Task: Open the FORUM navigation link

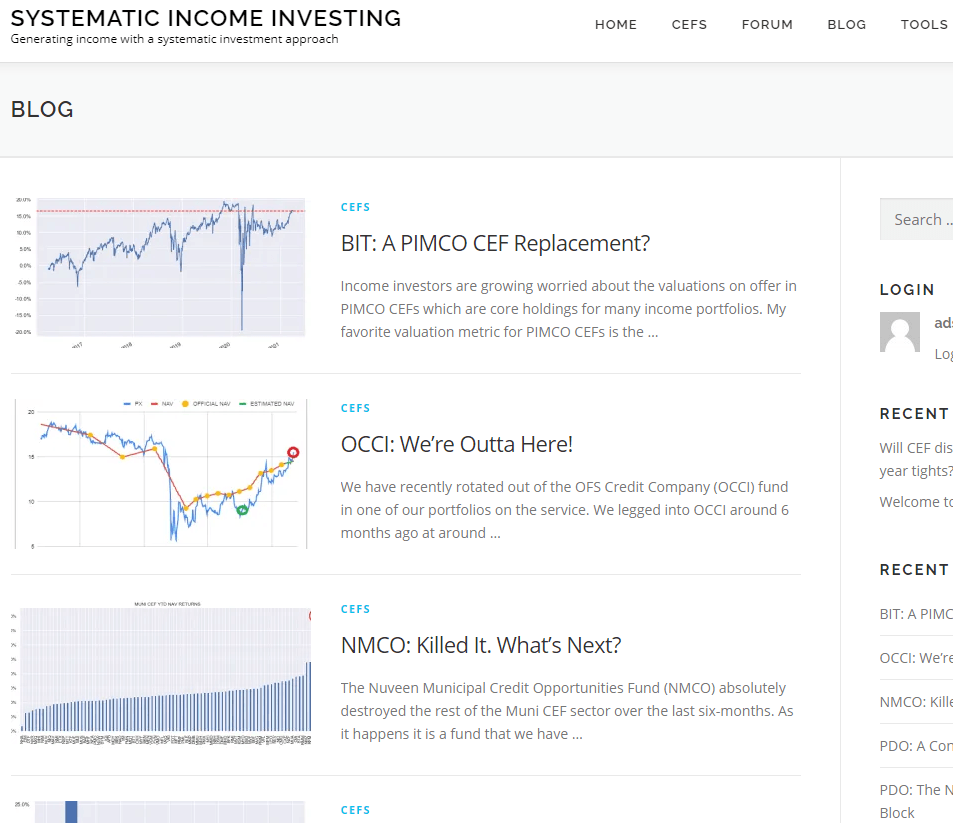Action: [767, 25]
